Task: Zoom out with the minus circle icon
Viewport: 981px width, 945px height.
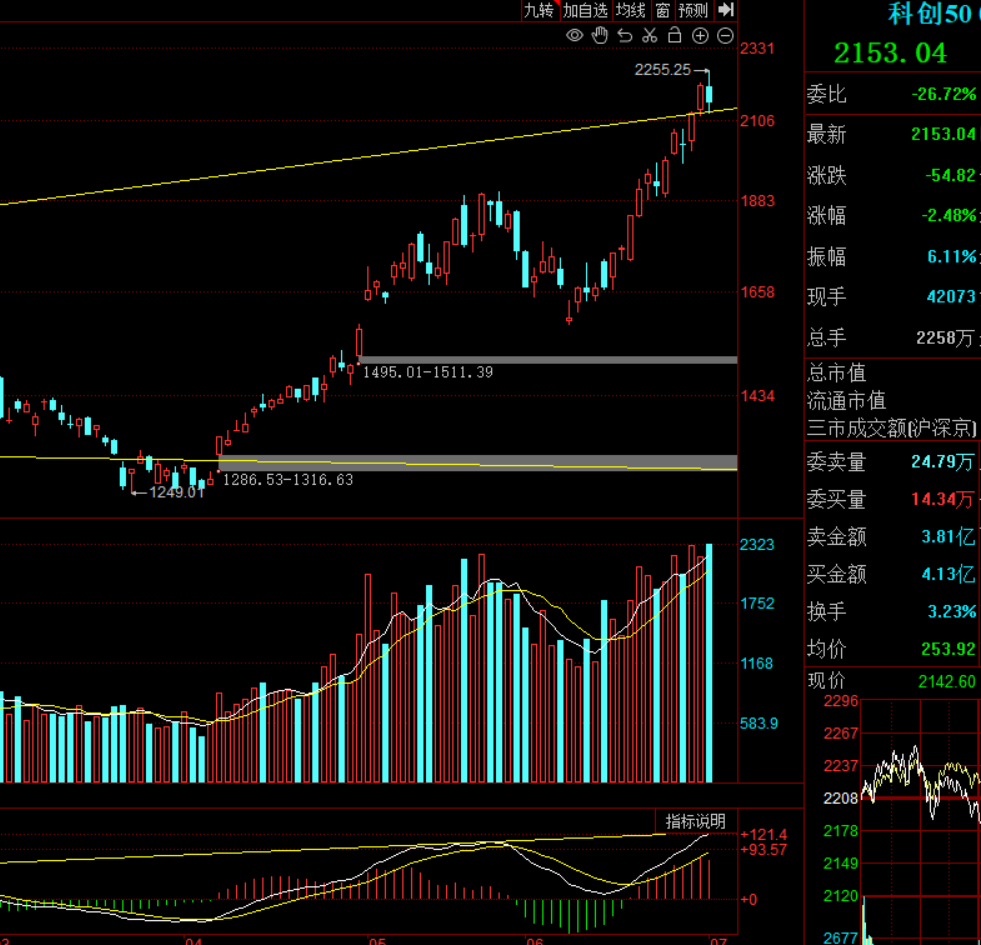Action: 725,36
